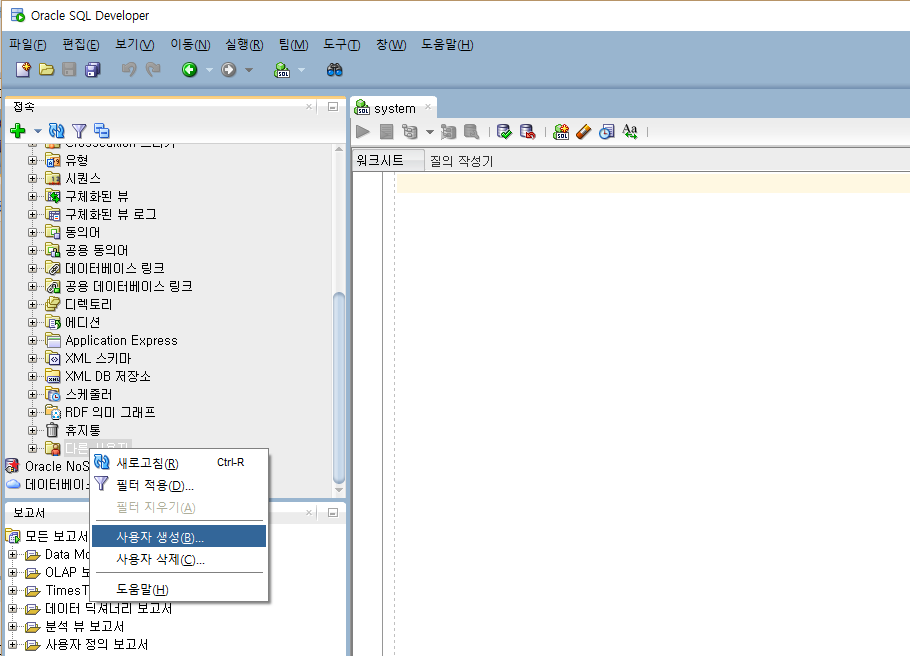Click the binoculars Find DB Object icon
This screenshot has width=910, height=656.
coord(335,70)
